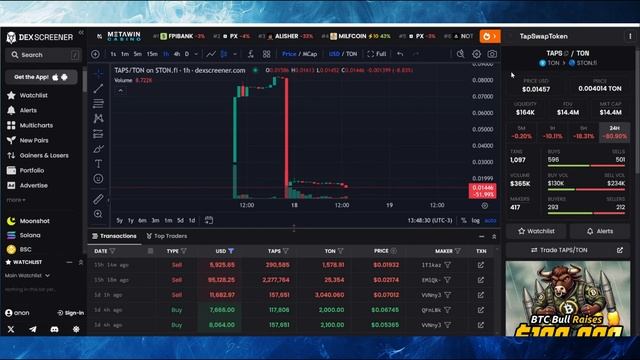The width and height of the screenshot is (640, 360).
Task: Expand the sidebar 'more' section
Action: click(16, 200)
